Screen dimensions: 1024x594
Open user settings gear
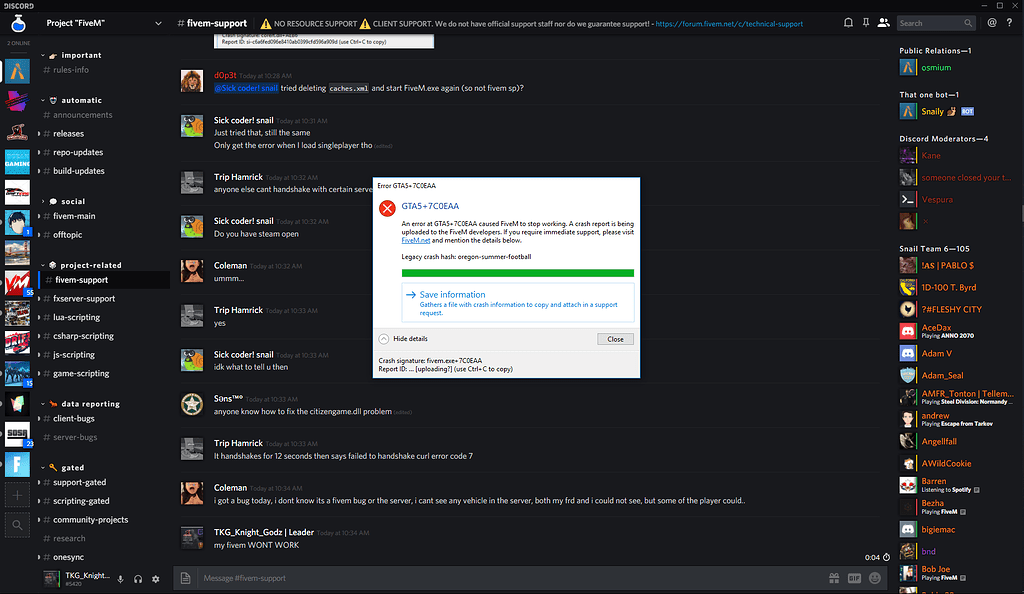pos(155,579)
